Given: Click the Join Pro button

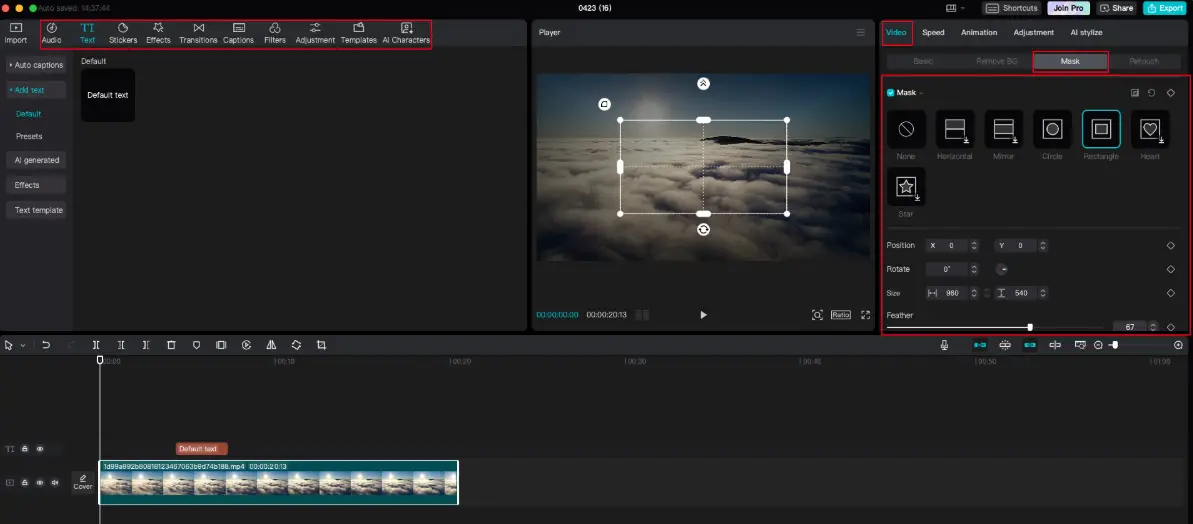Looking at the screenshot, I should pos(1068,8).
